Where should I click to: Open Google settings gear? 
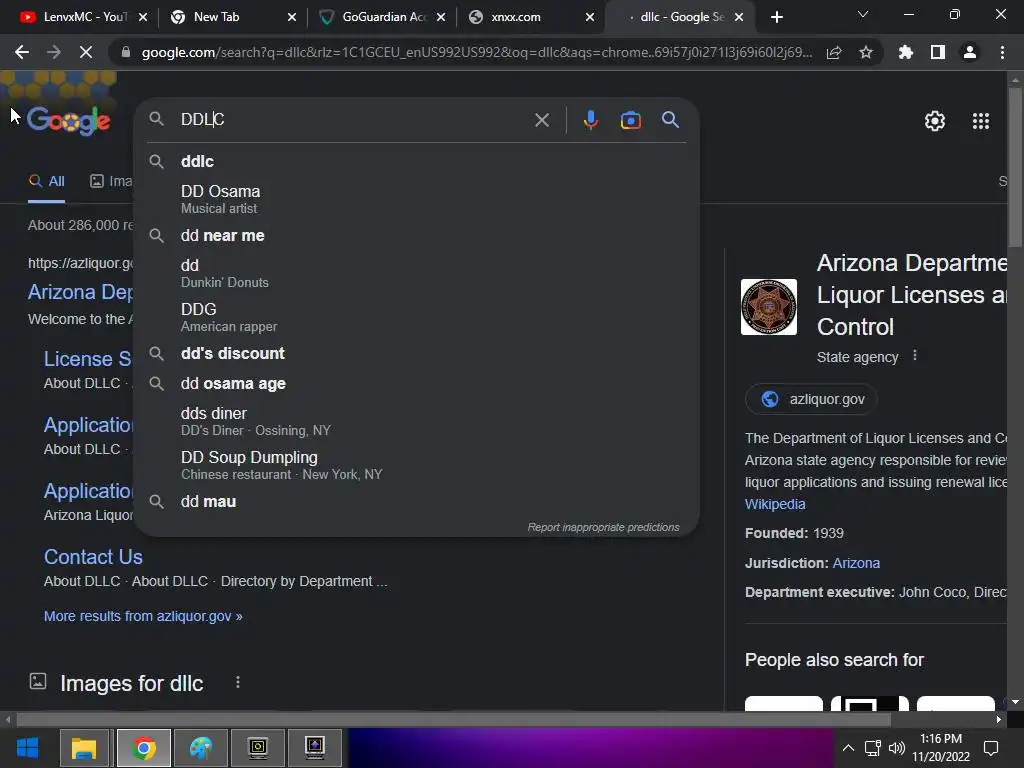click(x=935, y=121)
